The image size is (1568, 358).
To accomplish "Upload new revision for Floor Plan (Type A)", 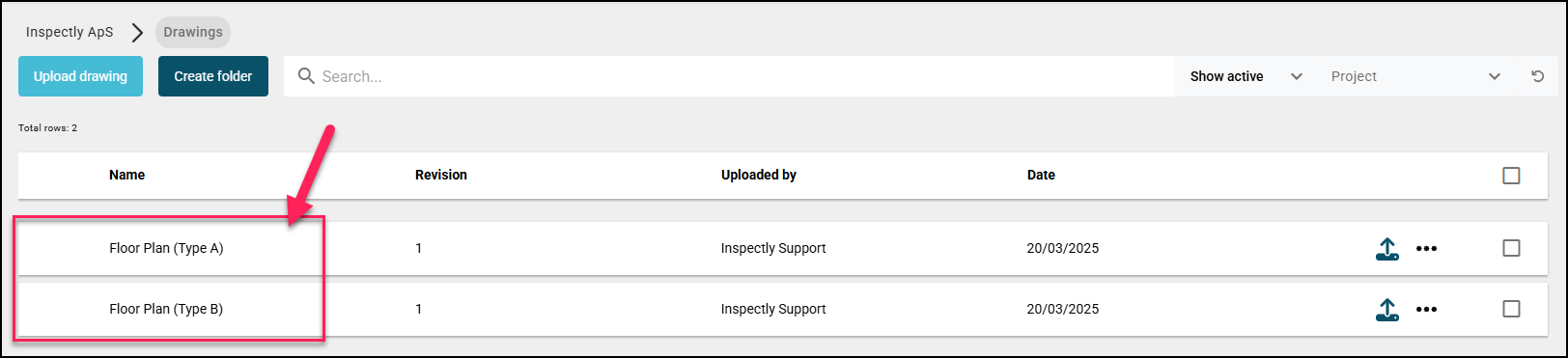I will click(1387, 249).
